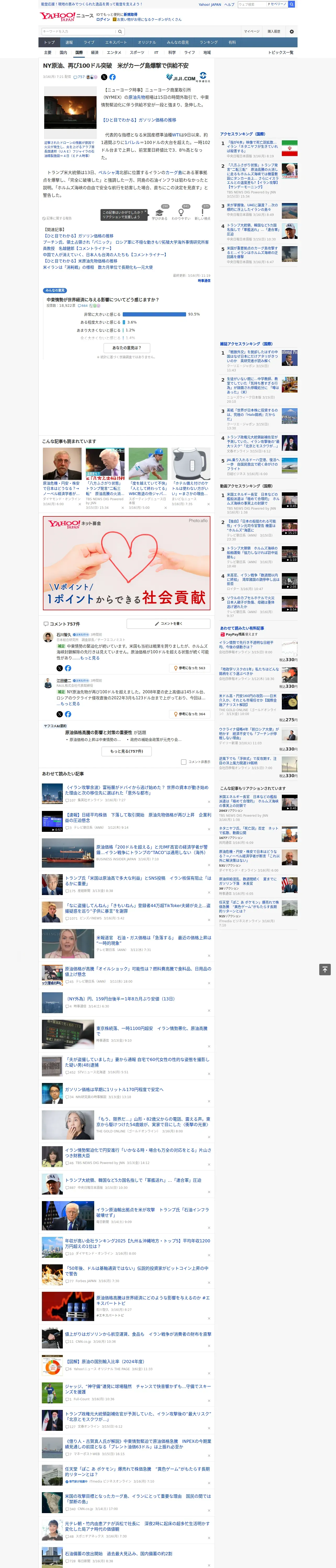
Task: Click the '非常に大きいと感じる' 93.5% poll bar
Action: 154,314
